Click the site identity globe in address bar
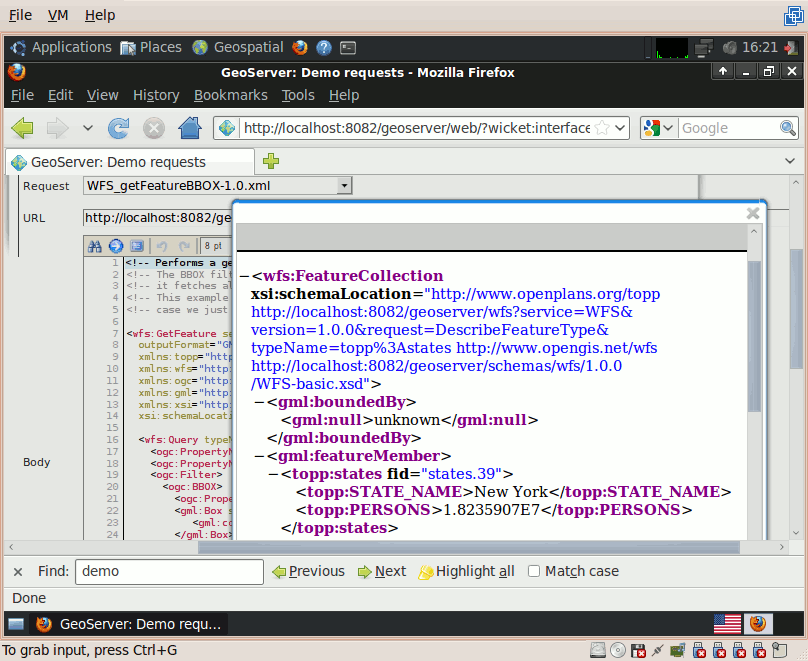 coord(227,128)
